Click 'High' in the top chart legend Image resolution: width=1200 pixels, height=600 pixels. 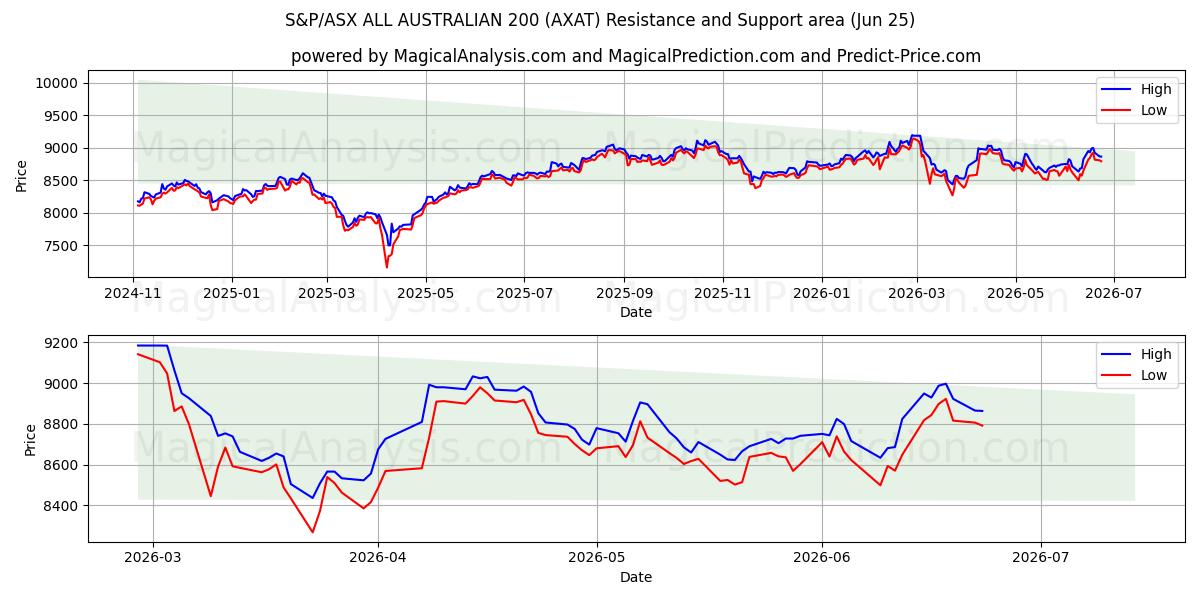tap(1156, 90)
